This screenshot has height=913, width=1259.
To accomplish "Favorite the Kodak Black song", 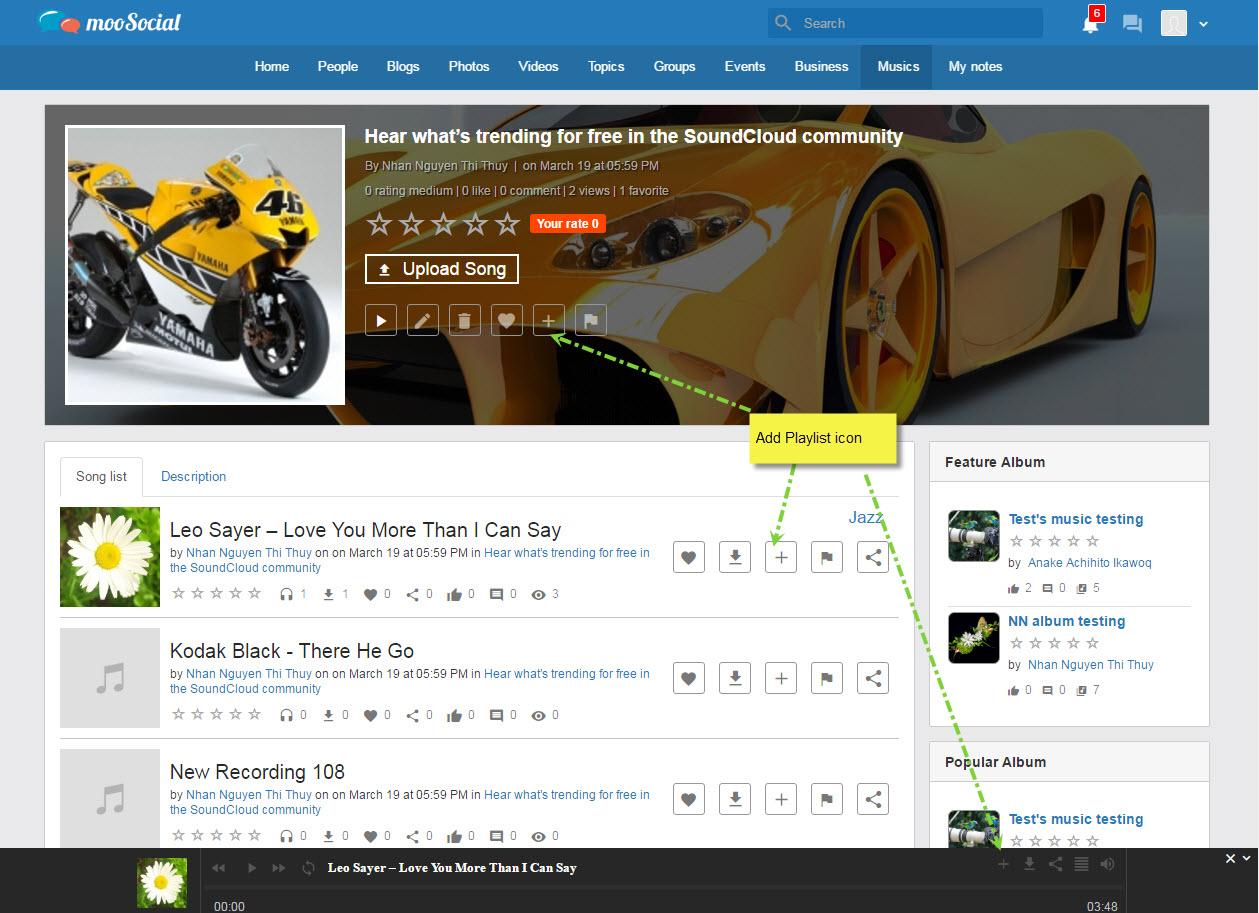I will click(x=689, y=678).
